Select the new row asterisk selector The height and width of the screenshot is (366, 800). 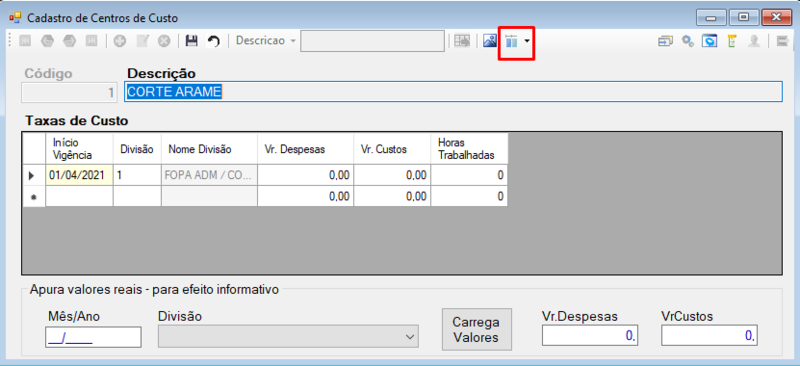pyautogui.click(x=34, y=196)
